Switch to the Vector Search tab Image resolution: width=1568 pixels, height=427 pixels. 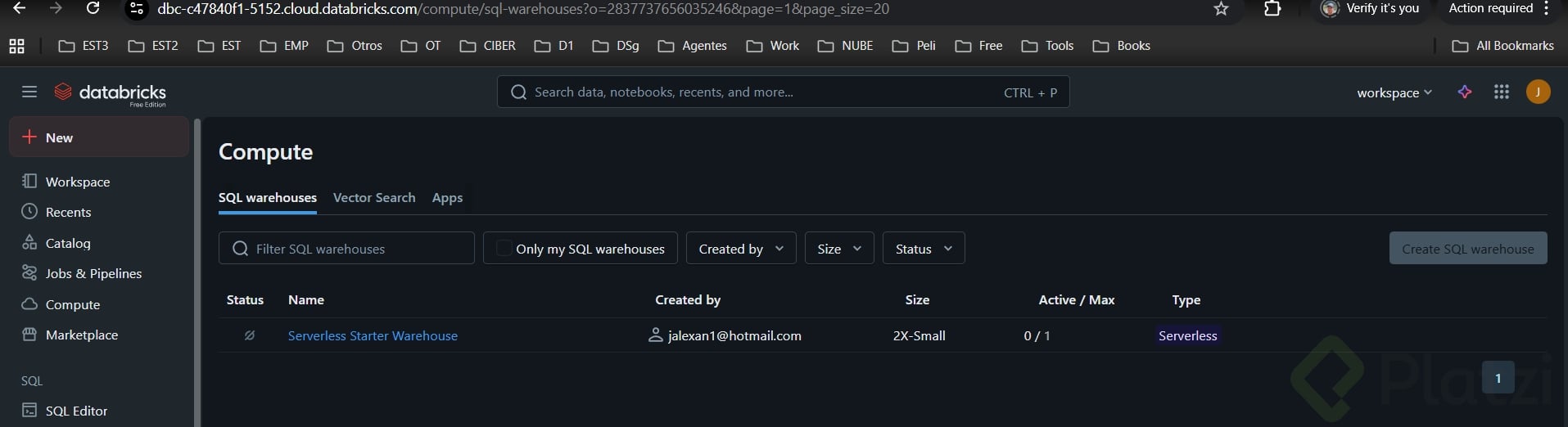coord(374,198)
